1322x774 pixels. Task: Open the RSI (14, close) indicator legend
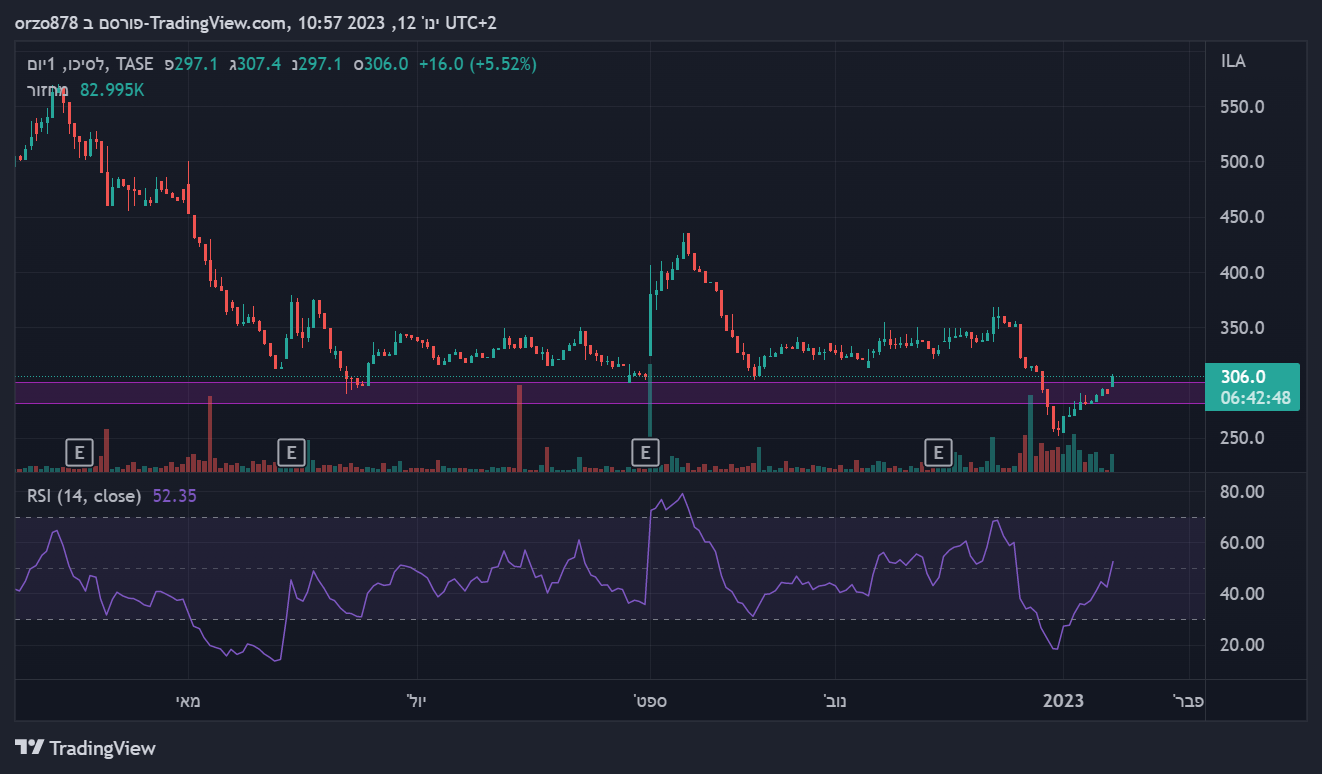point(84,496)
